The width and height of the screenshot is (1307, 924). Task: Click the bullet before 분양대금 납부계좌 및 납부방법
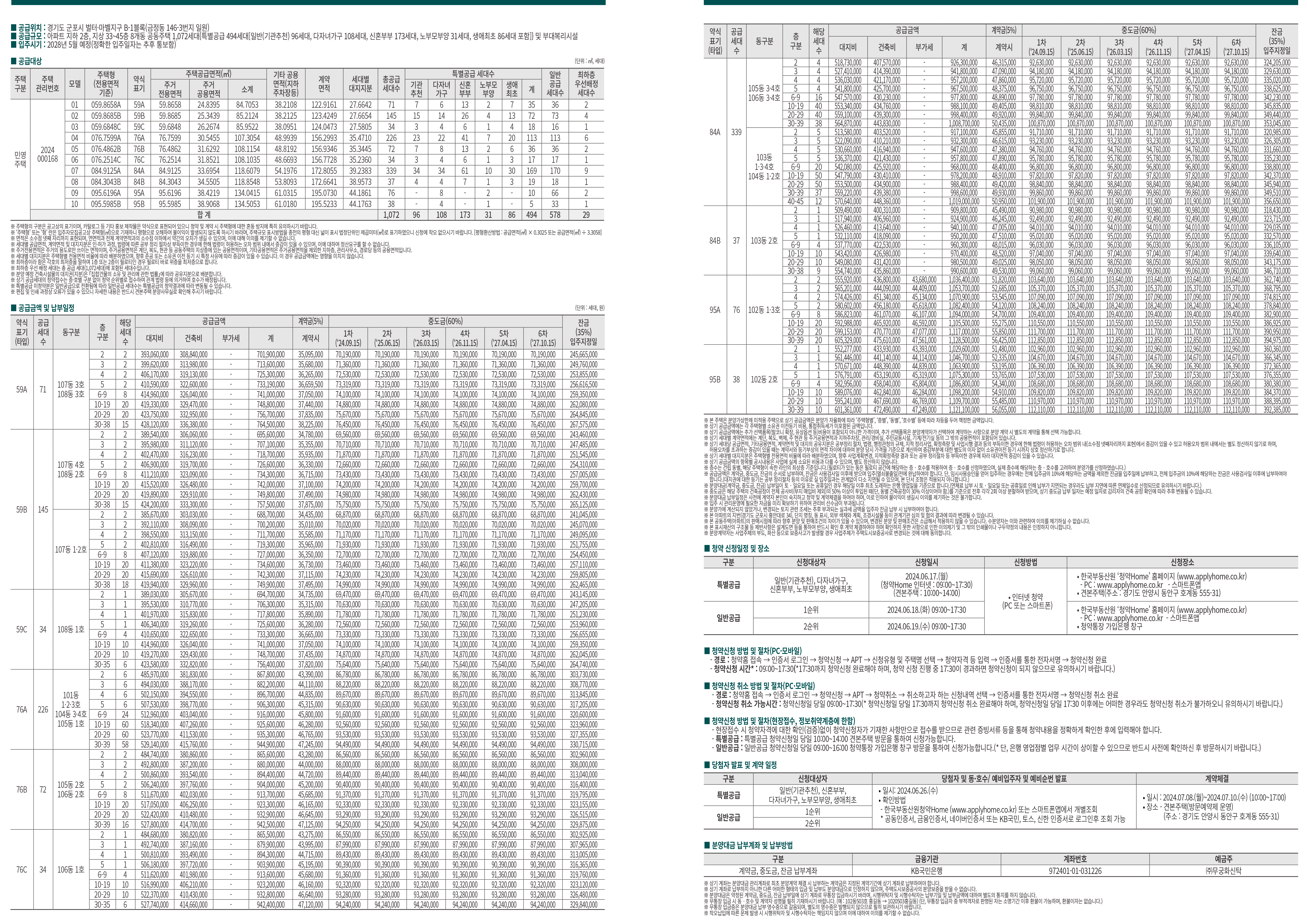(x=707, y=846)
